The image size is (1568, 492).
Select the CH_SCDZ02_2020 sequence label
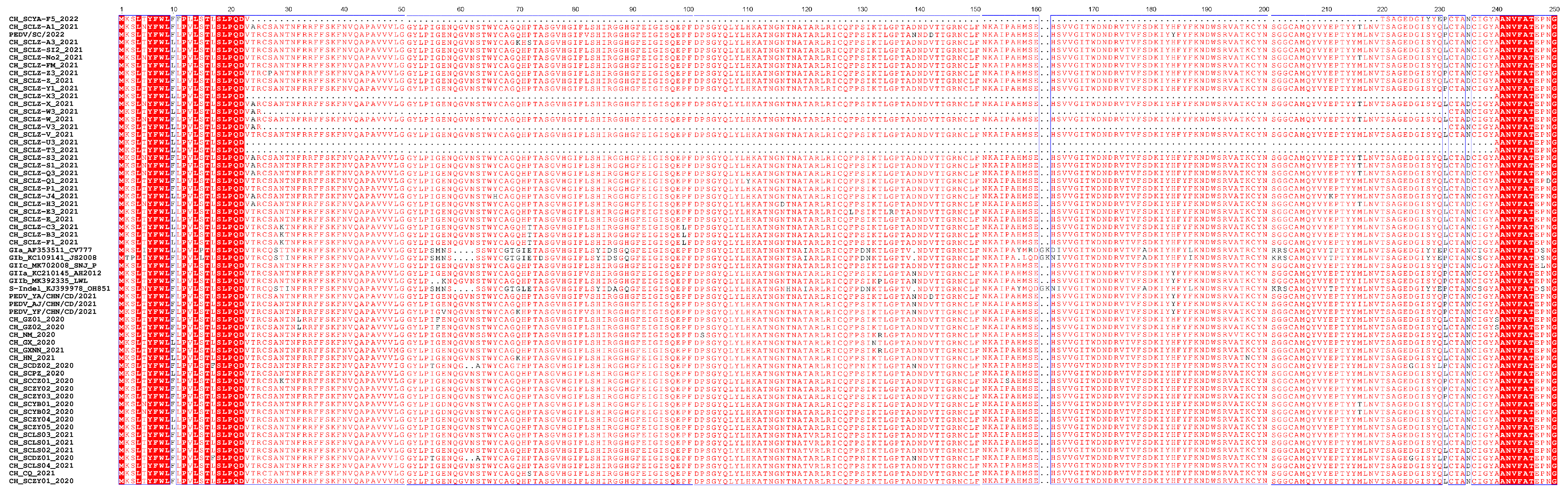(x=41, y=365)
